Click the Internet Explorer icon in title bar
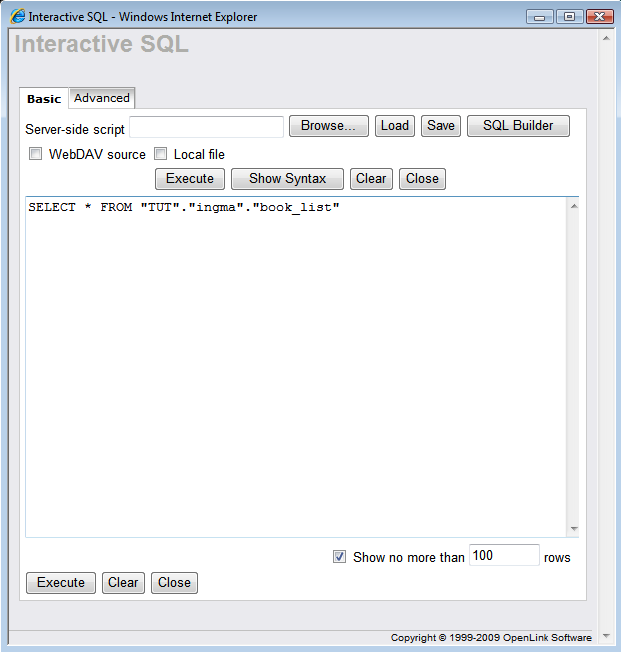Screen dimensions: 621x652 17,17
